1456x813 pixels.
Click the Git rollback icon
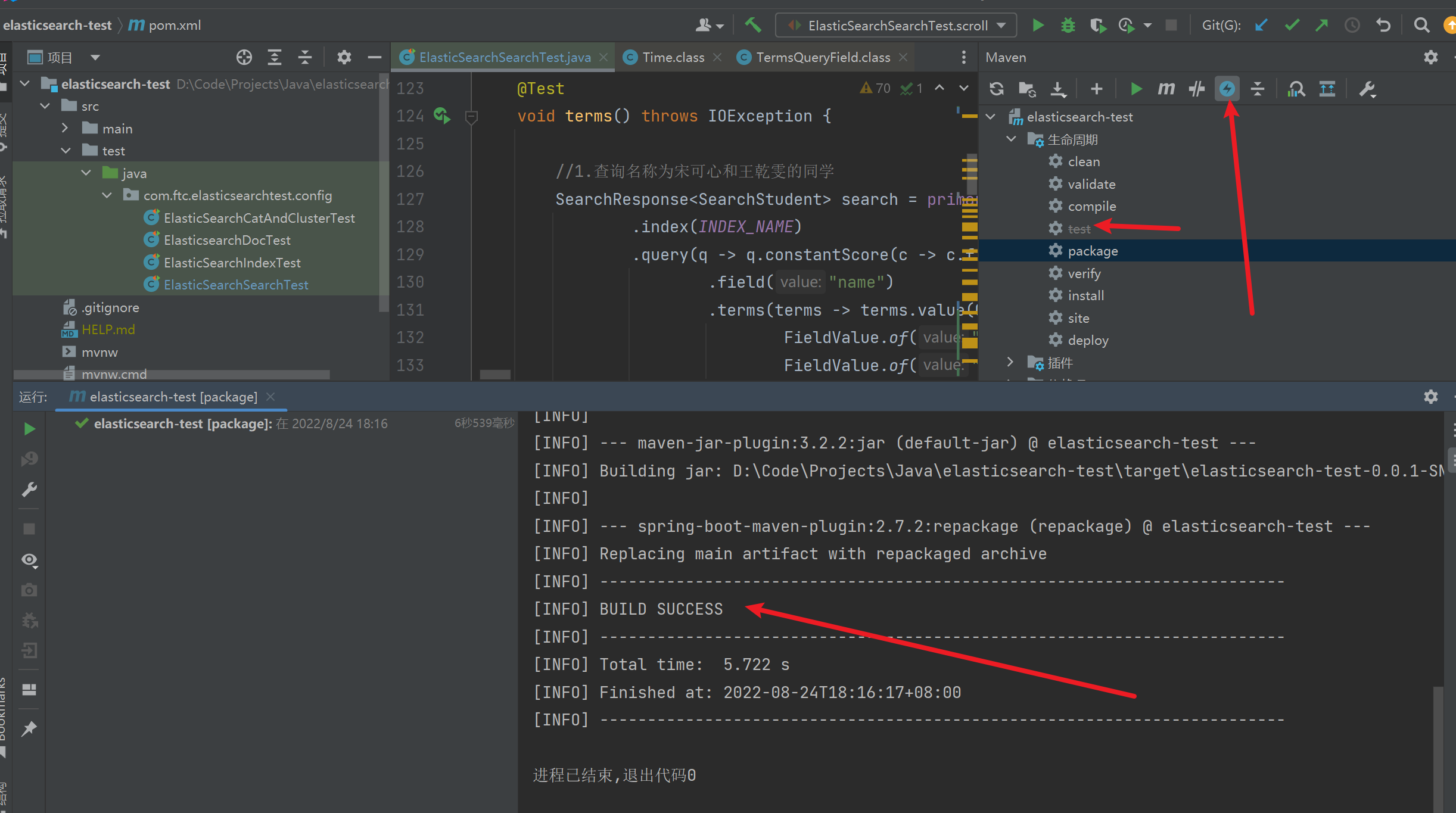click(x=1383, y=25)
